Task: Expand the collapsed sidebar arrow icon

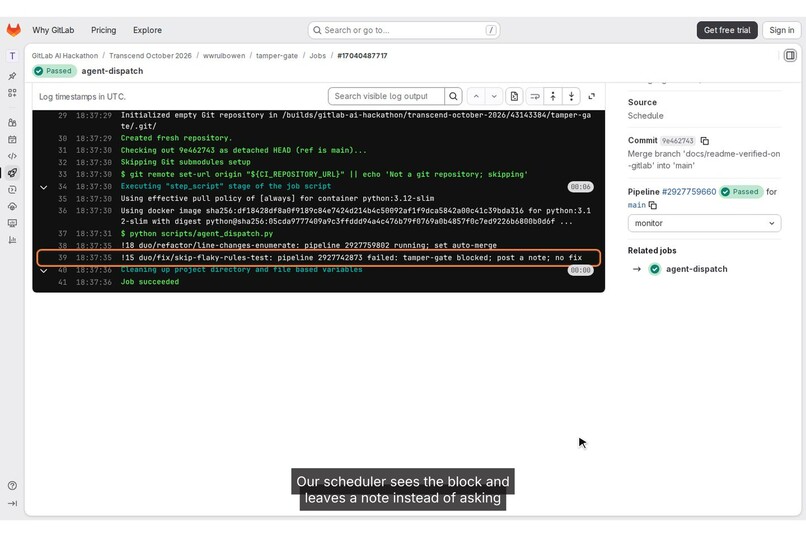Action: pyautogui.click(x=12, y=503)
